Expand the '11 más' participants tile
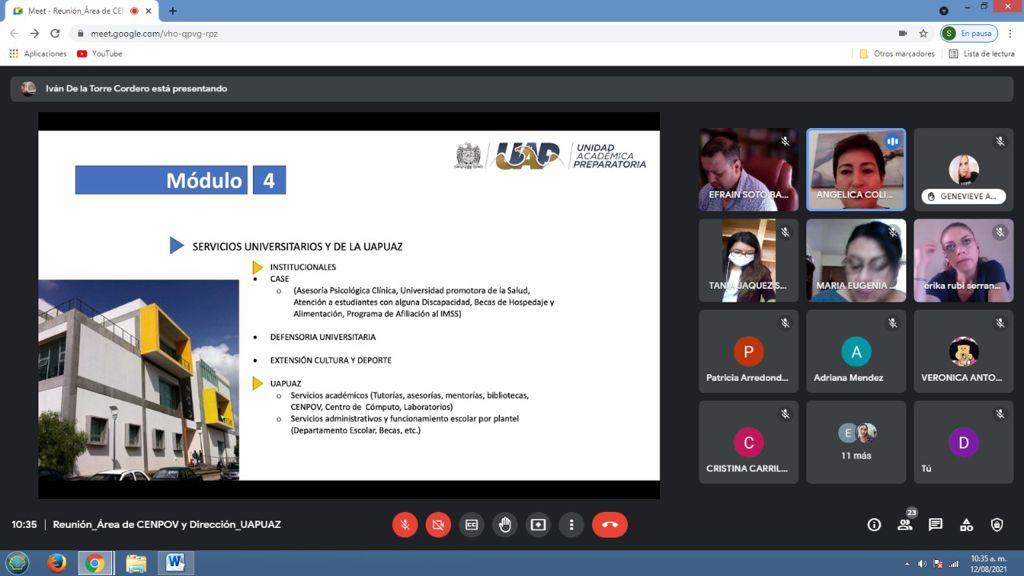The width and height of the screenshot is (1024, 576). [856, 442]
